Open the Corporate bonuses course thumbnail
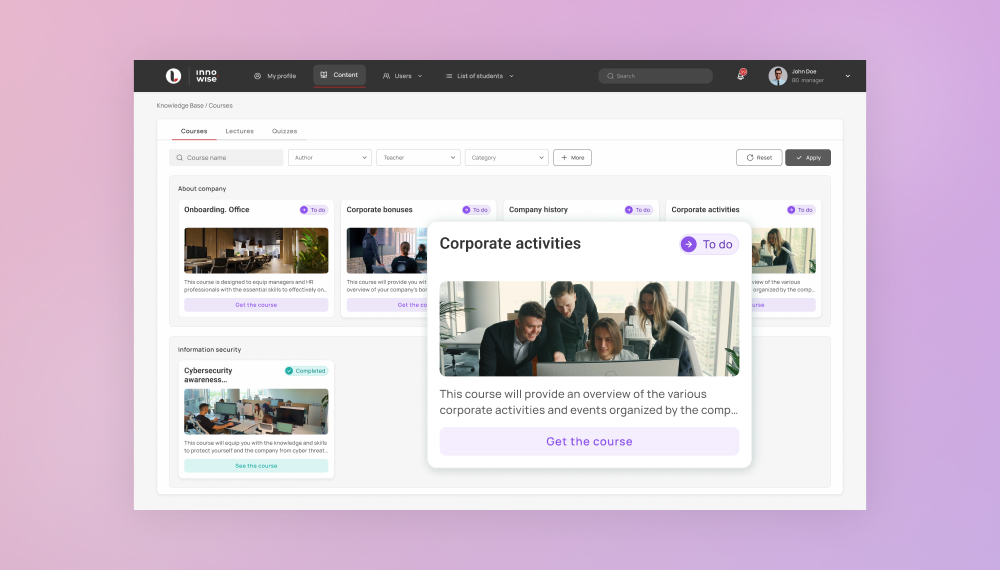The height and width of the screenshot is (570, 1000). point(387,251)
